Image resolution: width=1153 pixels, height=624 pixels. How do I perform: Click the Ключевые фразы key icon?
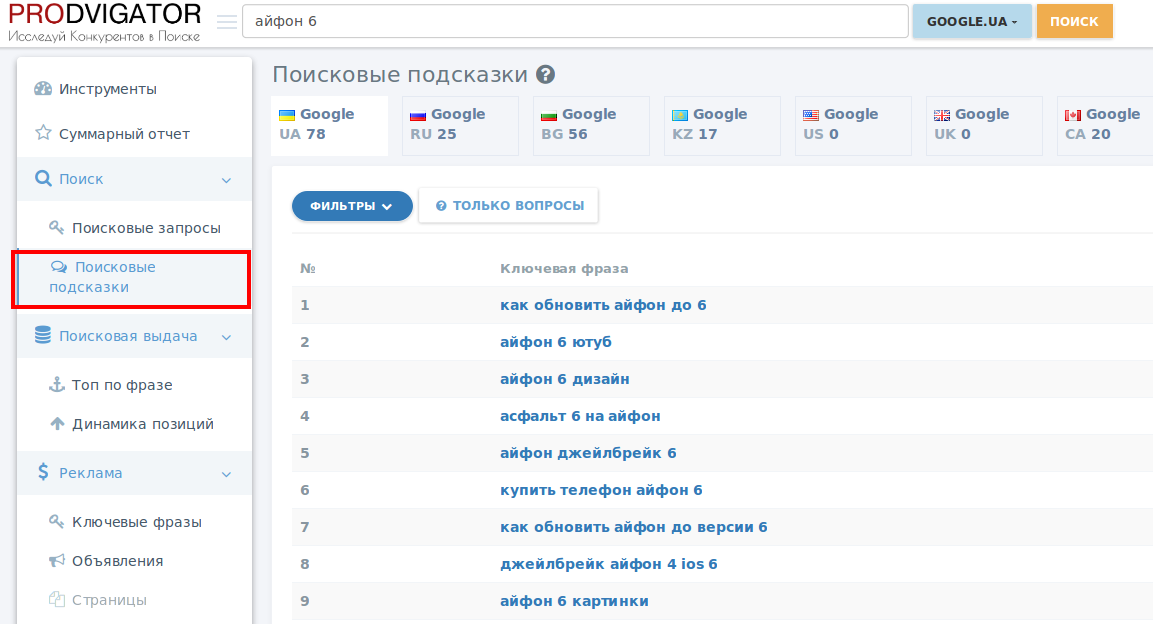point(57,521)
